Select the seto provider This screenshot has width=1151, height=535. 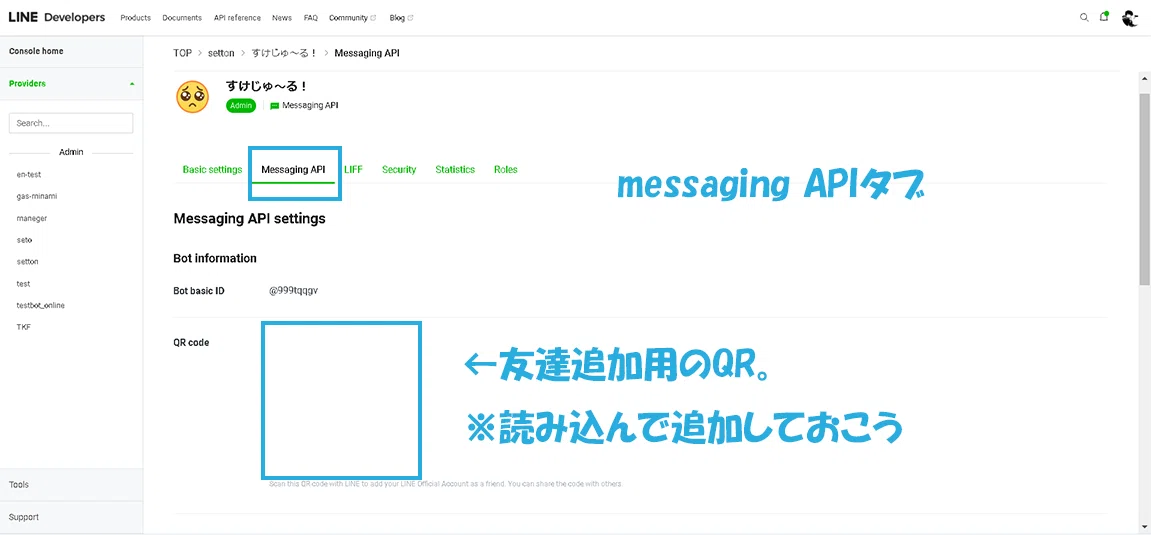point(24,240)
